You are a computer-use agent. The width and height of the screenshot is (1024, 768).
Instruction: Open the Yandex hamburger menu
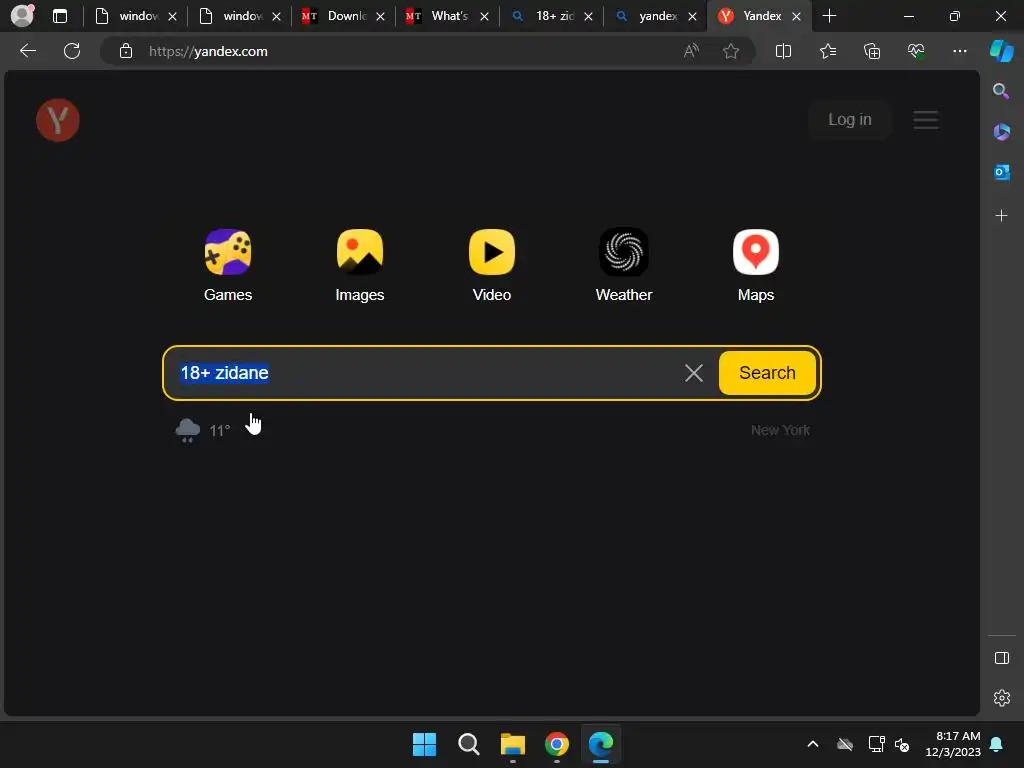[x=925, y=120]
